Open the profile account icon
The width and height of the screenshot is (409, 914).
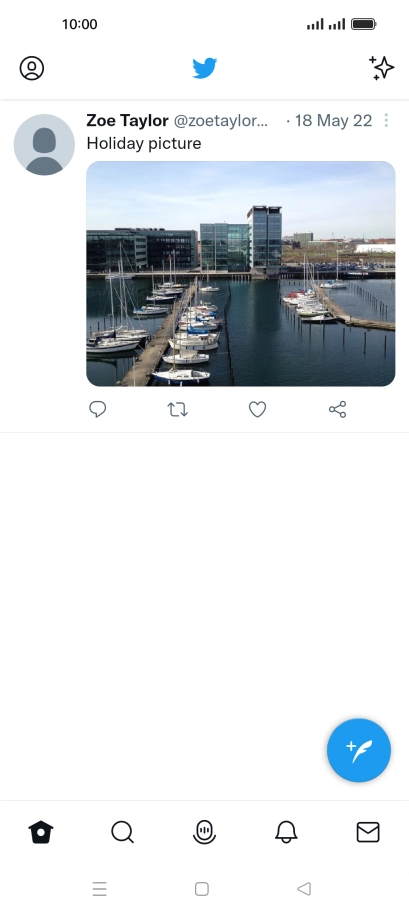(x=31, y=68)
